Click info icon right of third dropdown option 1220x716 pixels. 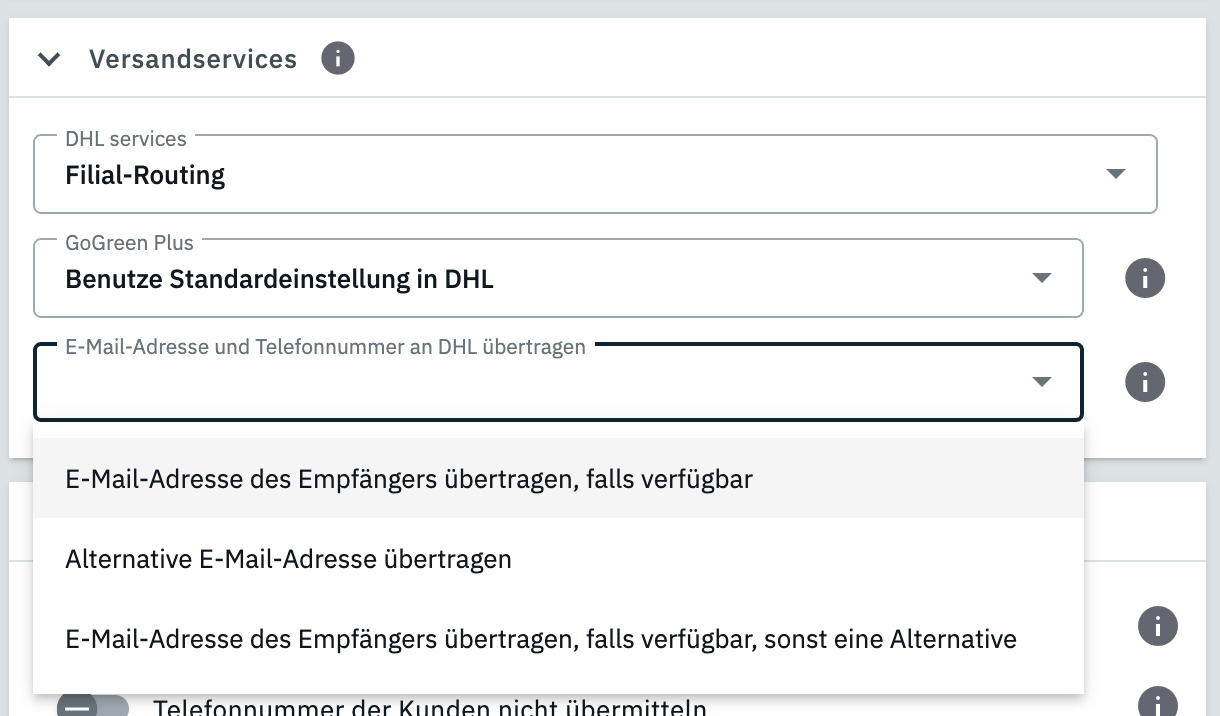click(1158, 627)
